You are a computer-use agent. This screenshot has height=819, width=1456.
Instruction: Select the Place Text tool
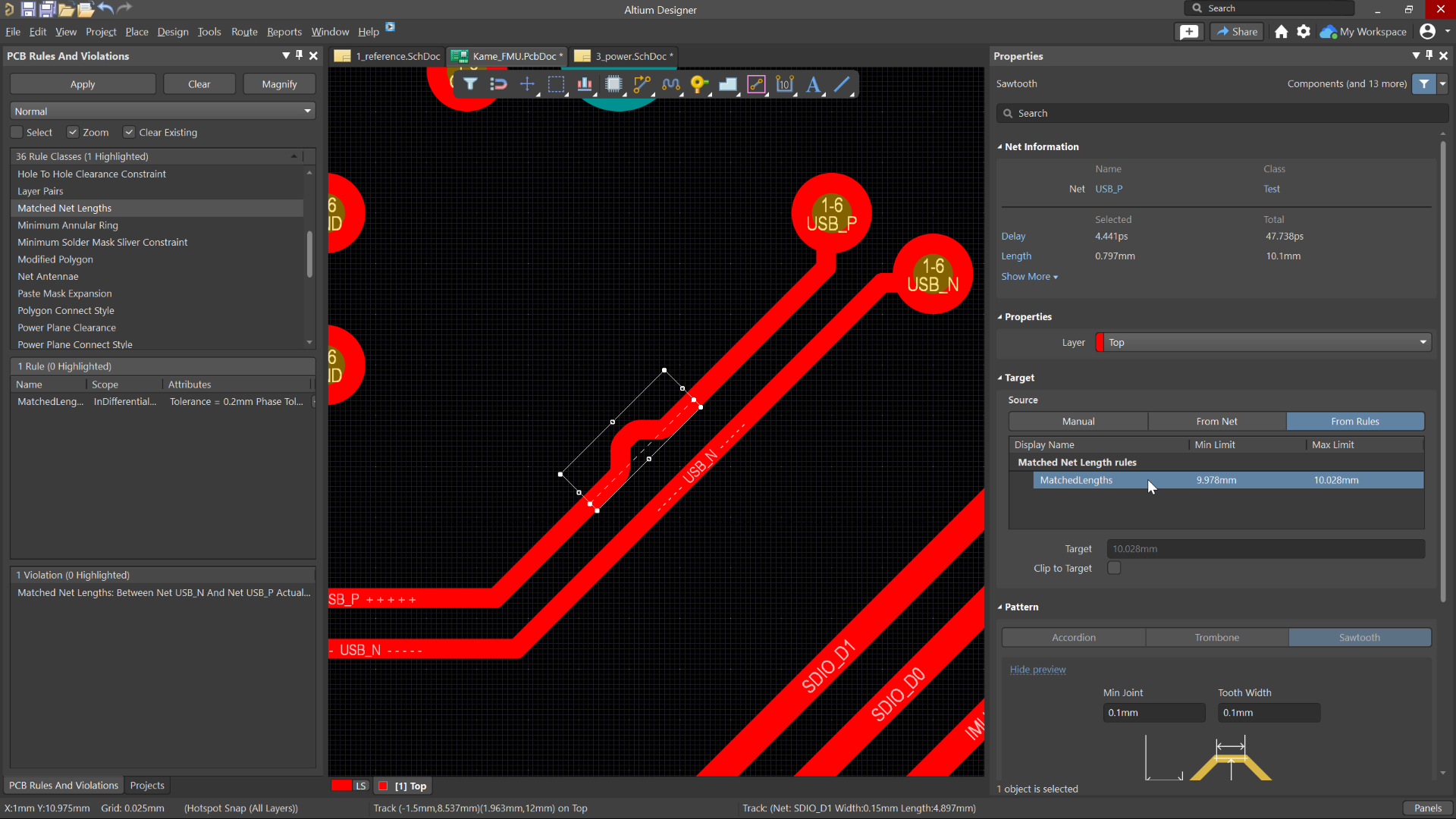814,84
